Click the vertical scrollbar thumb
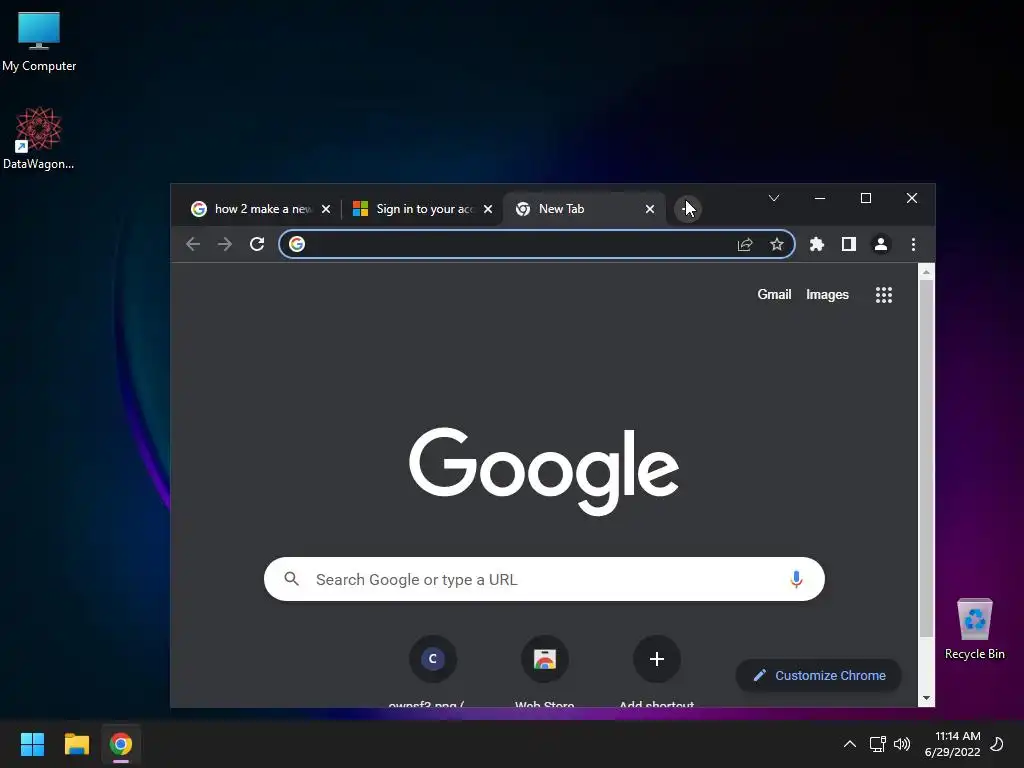 point(926,457)
